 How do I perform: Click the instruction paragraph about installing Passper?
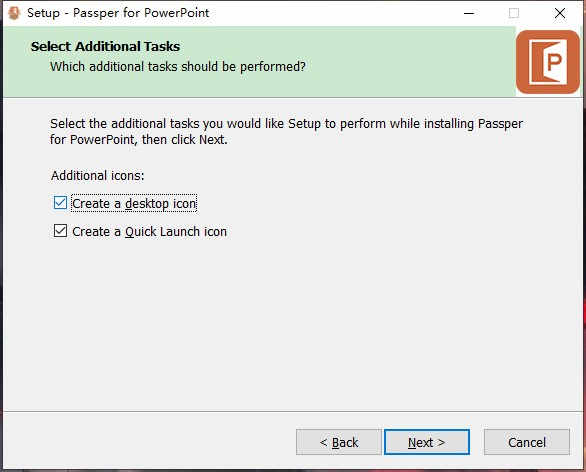(x=286, y=132)
